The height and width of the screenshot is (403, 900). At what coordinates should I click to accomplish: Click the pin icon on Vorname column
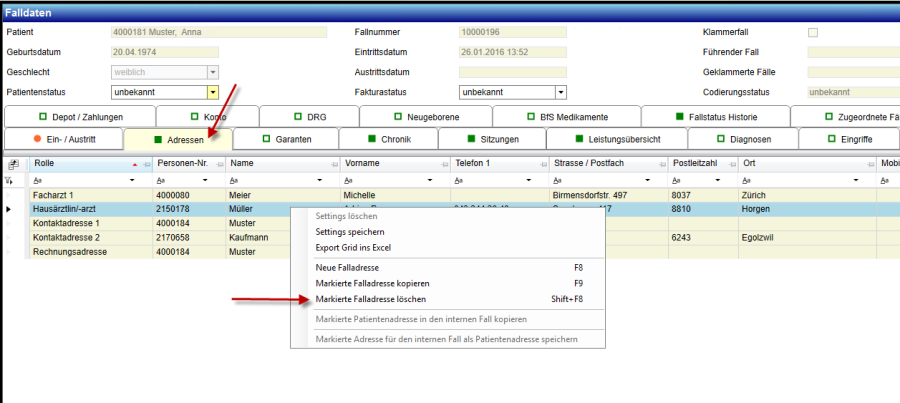pyautogui.click(x=443, y=164)
